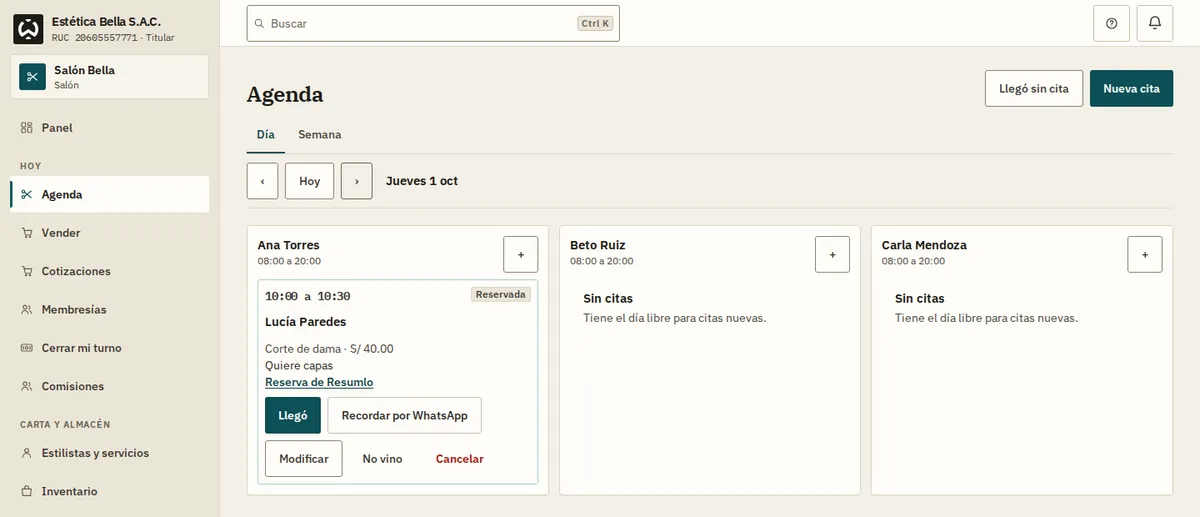The image size is (1200, 517).
Task: Open Estilistas y servicios section
Action: [x=110, y=453]
